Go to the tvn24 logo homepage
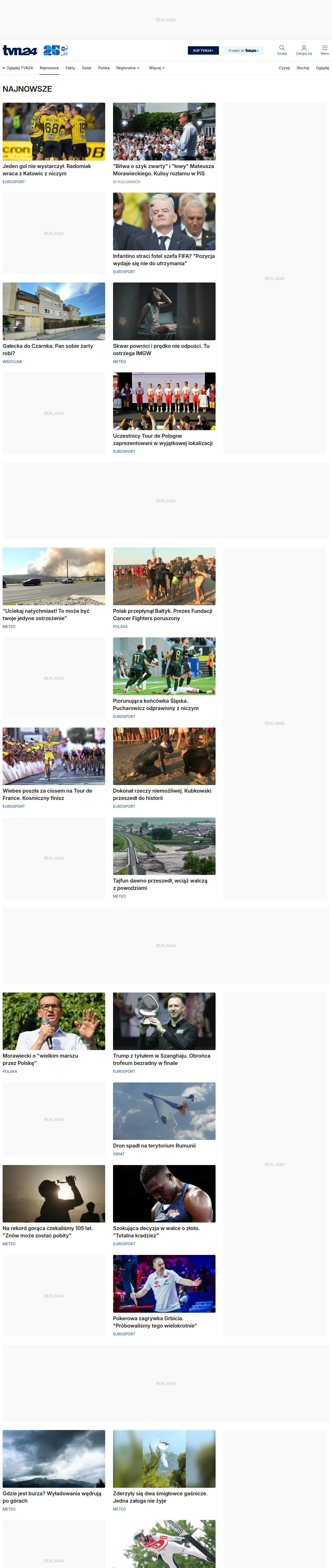Image resolution: width=332 pixels, height=1568 pixels. point(20,50)
